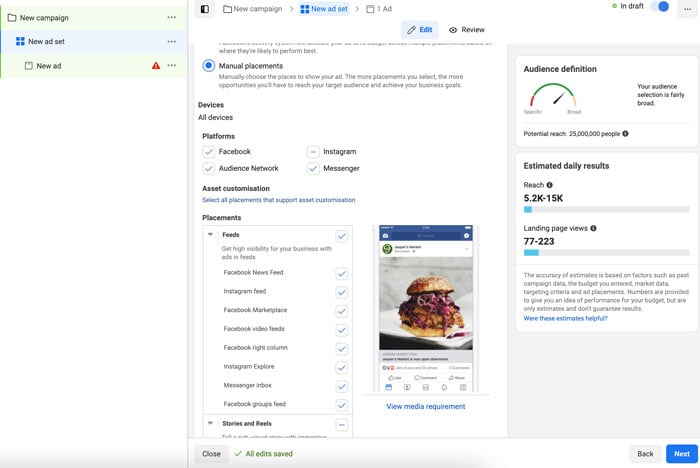
Task: Click the New ad set grid icon in sidebar
Action: tap(20, 42)
